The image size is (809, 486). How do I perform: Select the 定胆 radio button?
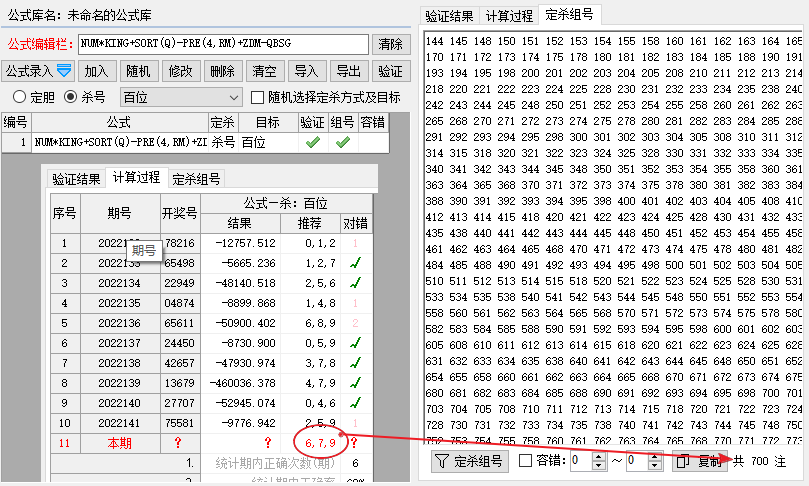pos(20,96)
